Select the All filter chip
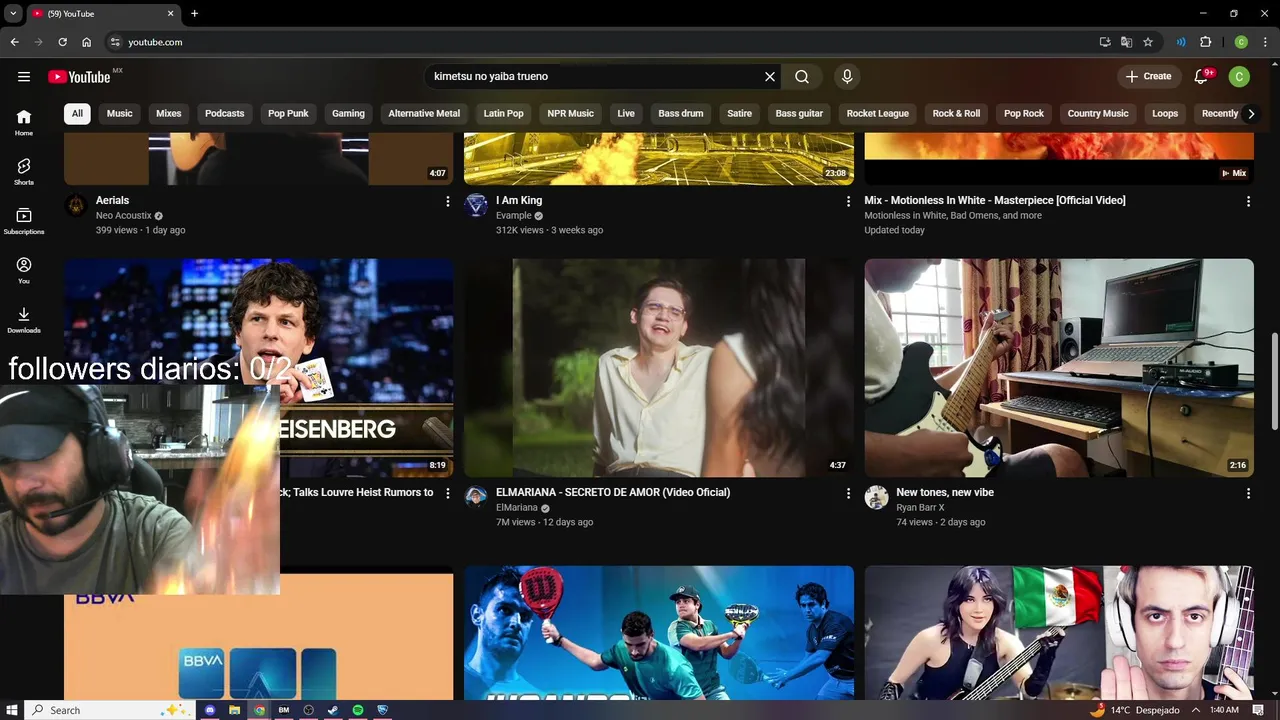 77,113
